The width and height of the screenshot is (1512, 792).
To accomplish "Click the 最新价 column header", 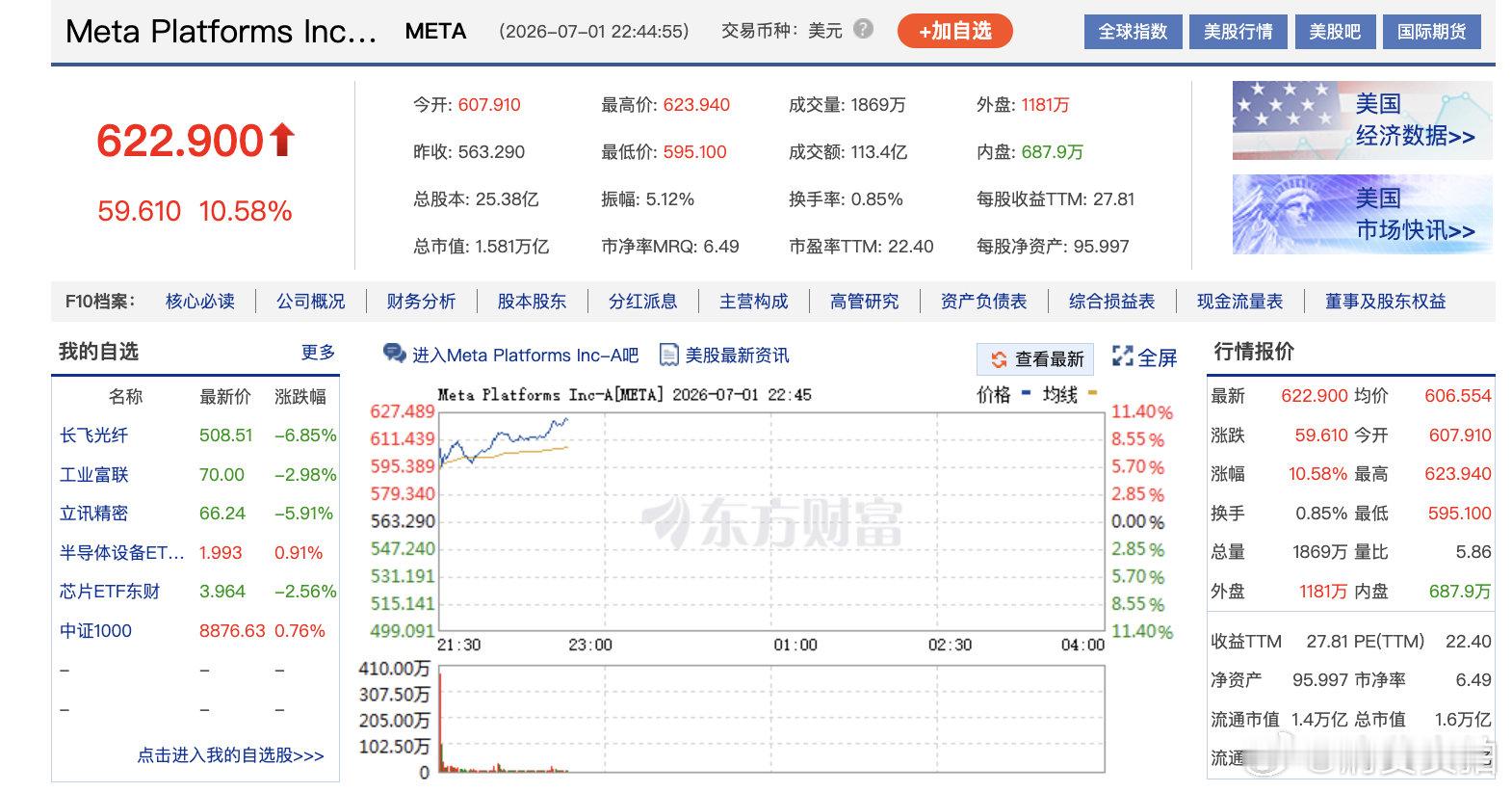I will [x=224, y=397].
